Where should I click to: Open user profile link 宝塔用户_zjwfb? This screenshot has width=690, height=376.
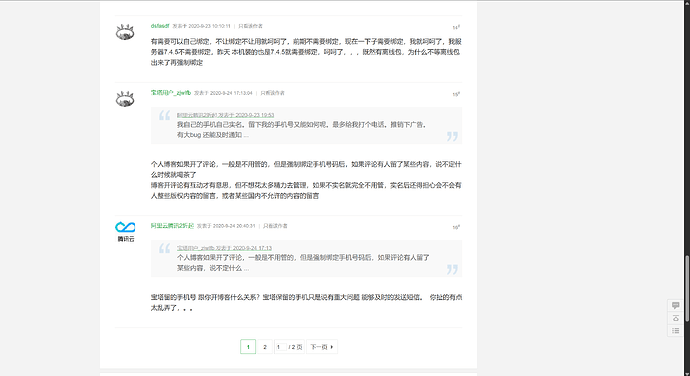click(171, 93)
